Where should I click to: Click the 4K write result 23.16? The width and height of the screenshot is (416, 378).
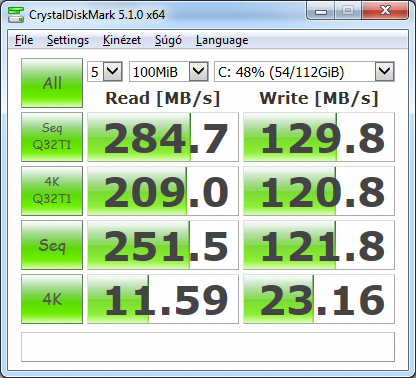pos(319,299)
